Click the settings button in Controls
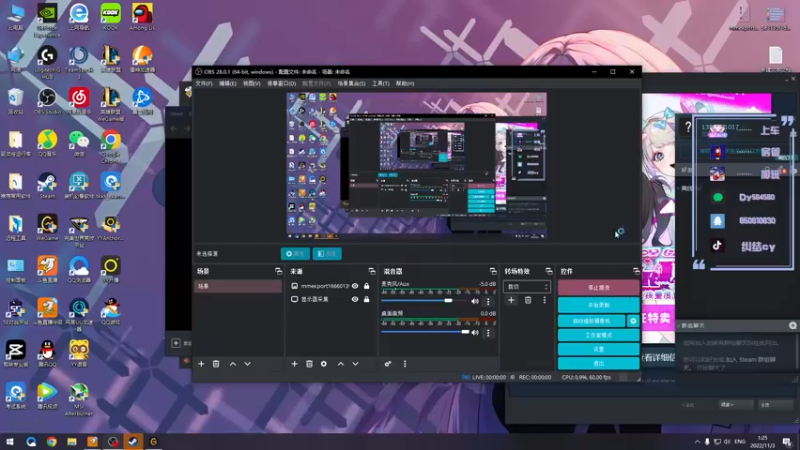The width and height of the screenshot is (800, 450). click(598, 349)
